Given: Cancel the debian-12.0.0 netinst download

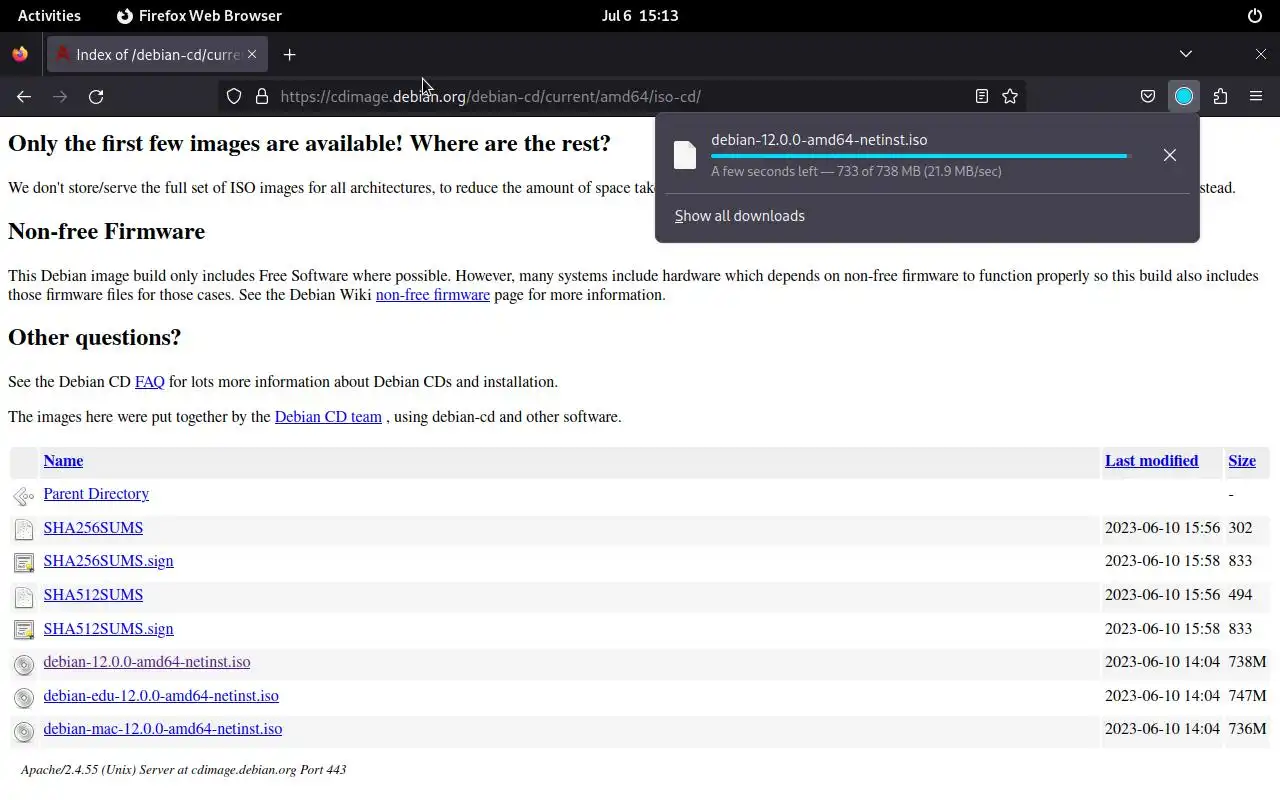Looking at the screenshot, I should [x=1170, y=155].
